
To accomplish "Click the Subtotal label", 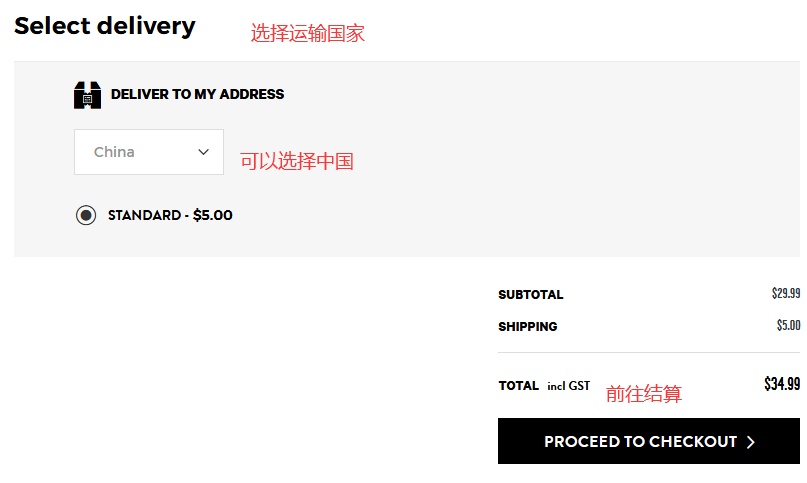I will (x=530, y=295).
